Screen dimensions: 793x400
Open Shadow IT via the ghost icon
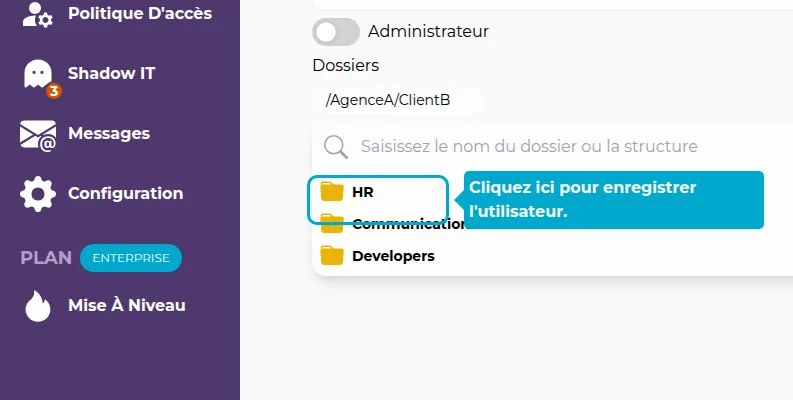point(38,74)
